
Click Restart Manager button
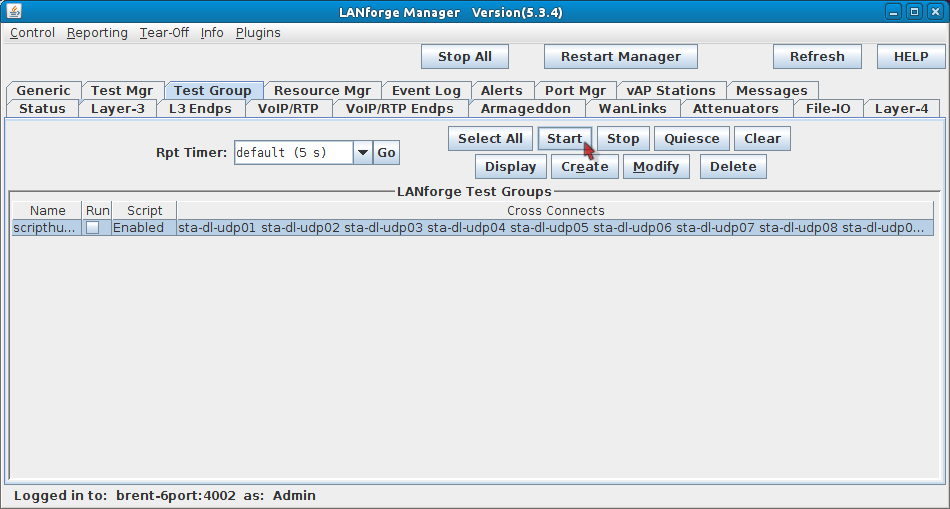[621, 57]
